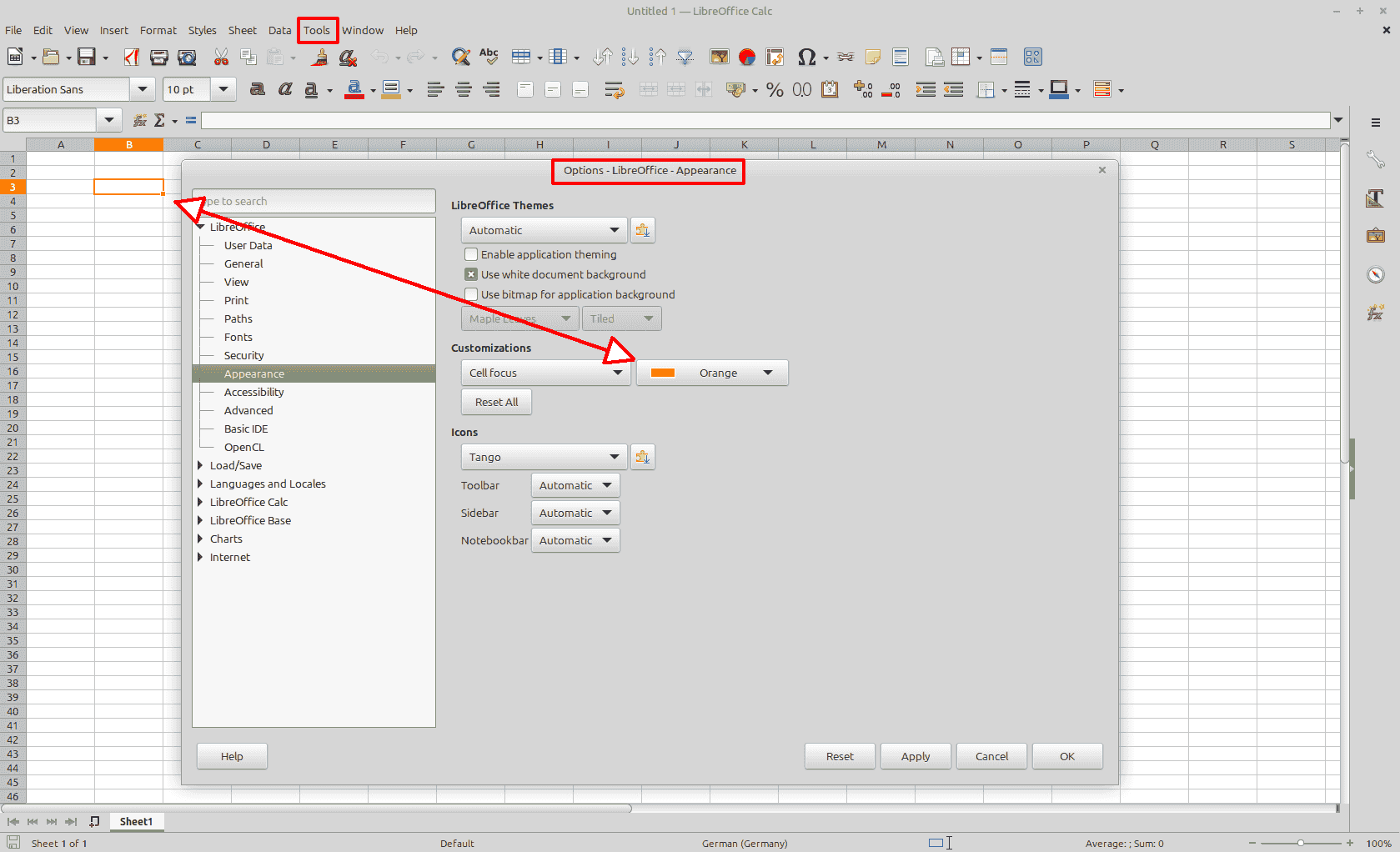Open the Orange color picker
Image resolution: width=1400 pixels, height=852 pixels.
pos(712,373)
